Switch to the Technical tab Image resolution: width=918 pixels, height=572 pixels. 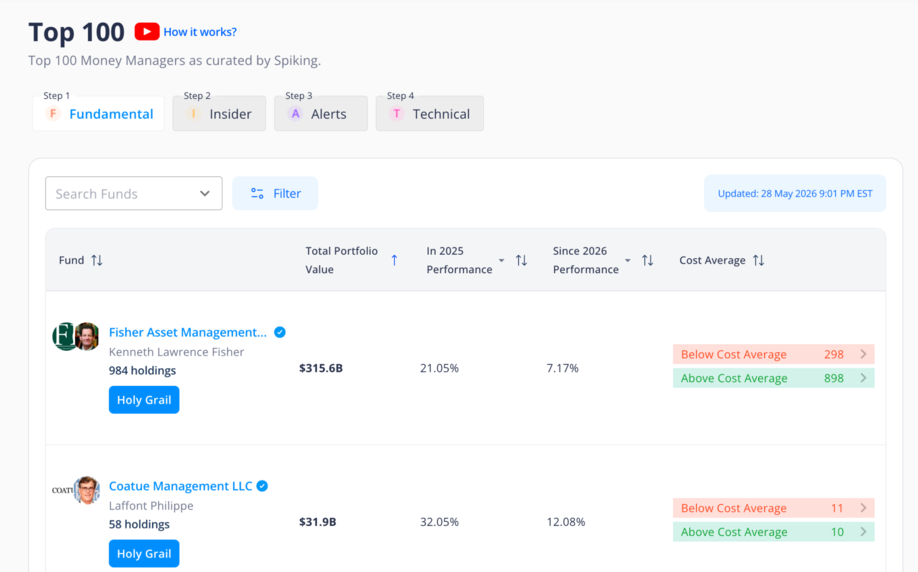(x=430, y=114)
